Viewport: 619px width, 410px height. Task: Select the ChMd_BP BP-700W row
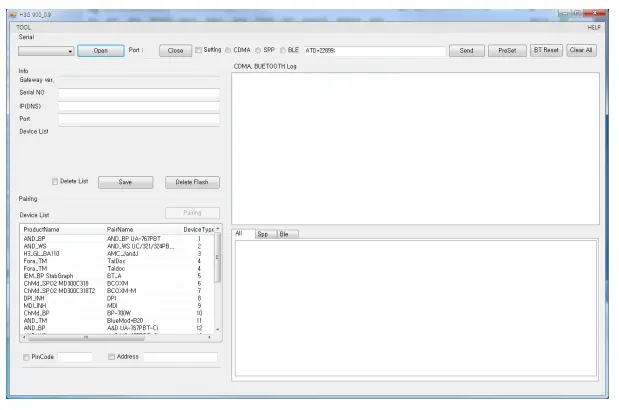[x=117, y=313]
